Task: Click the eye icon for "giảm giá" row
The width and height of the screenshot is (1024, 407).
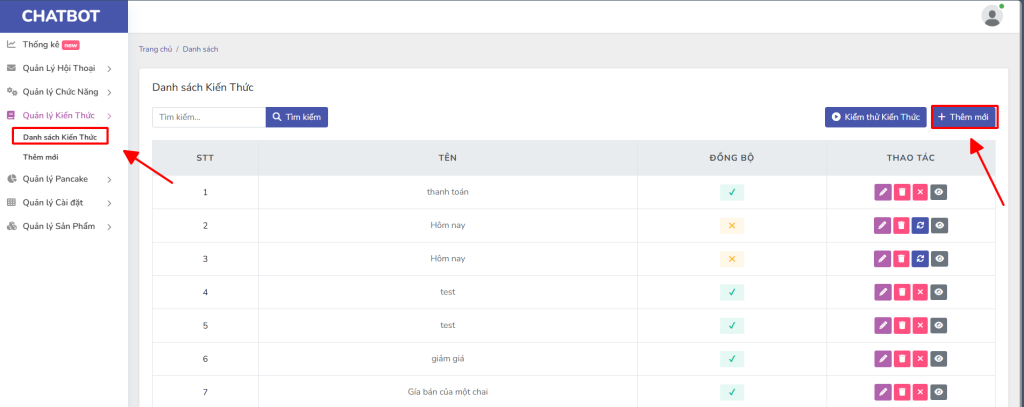Action: pyautogui.click(x=938, y=358)
